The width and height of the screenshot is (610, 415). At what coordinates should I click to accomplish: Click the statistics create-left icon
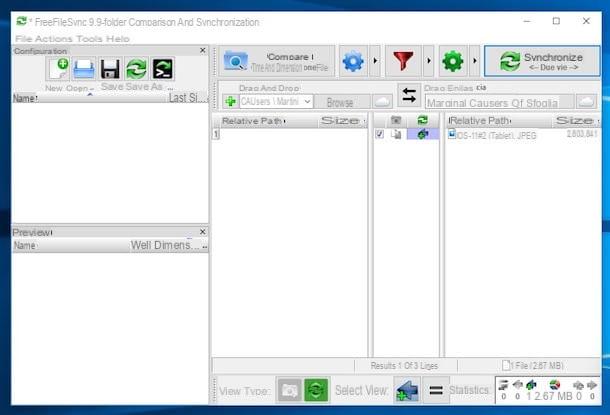[531, 385]
